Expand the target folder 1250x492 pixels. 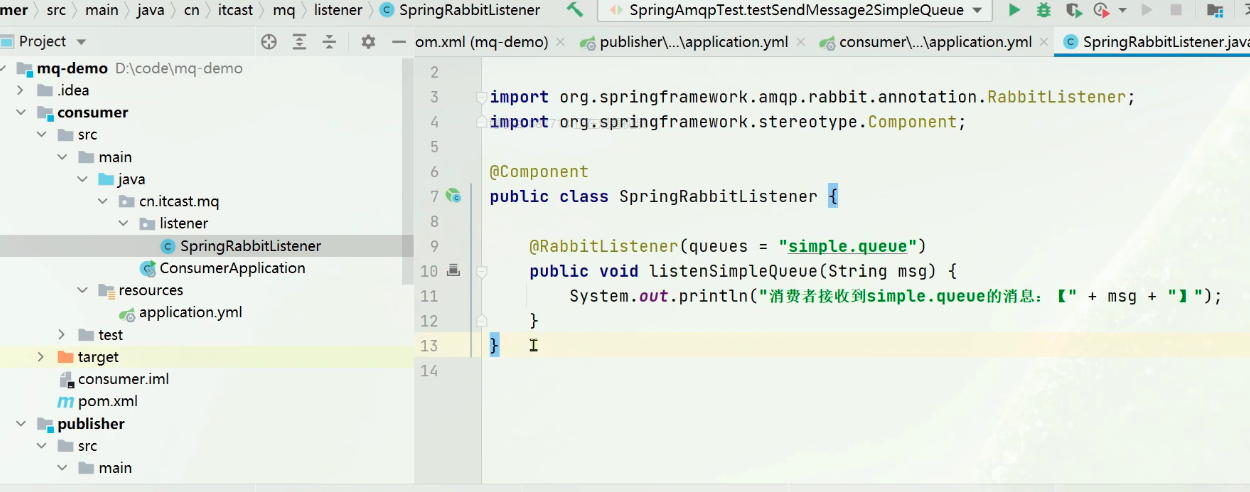tap(41, 357)
